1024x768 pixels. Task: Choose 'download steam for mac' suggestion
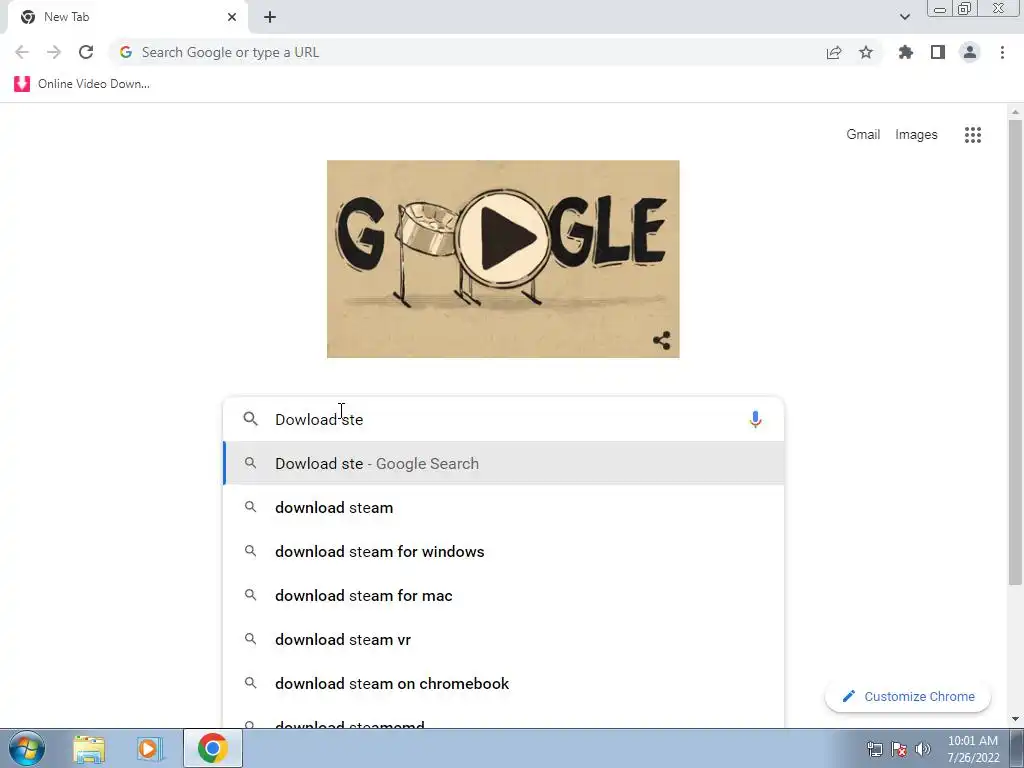(504, 596)
